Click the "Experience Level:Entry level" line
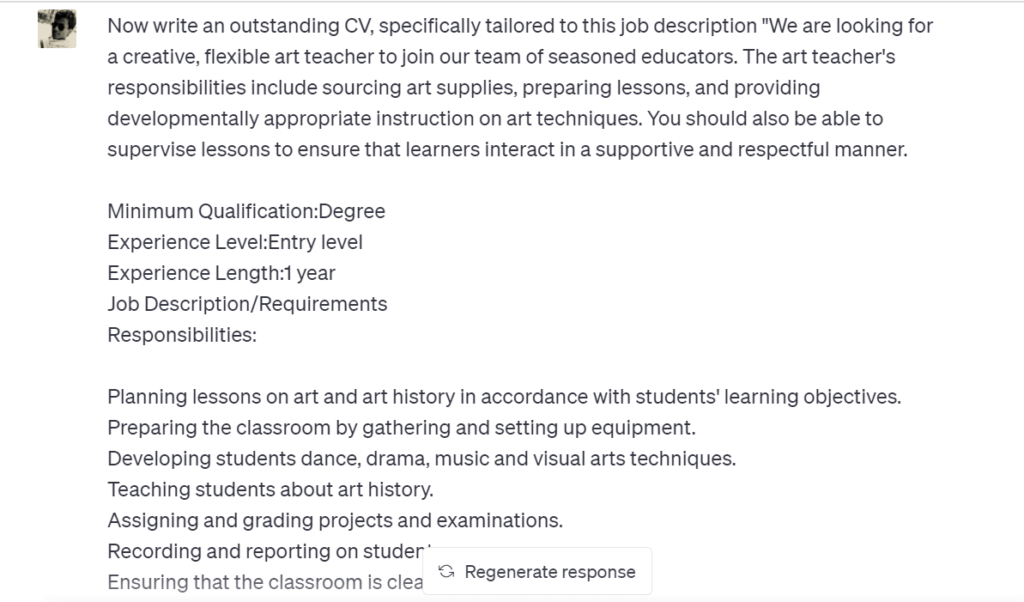This screenshot has width=1024, height=602. [x=235, y=242]
